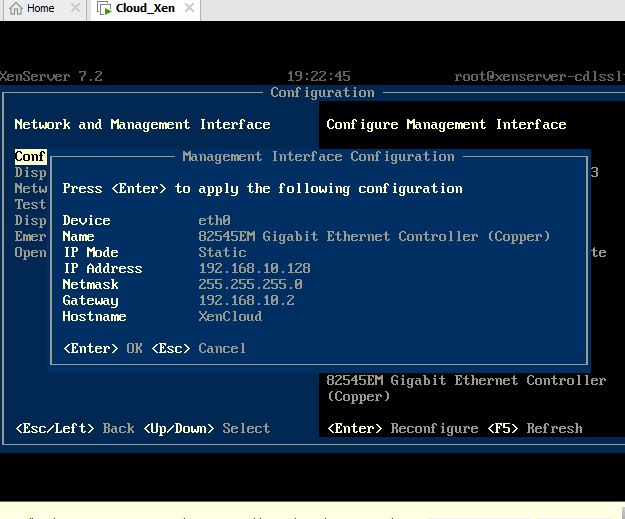
Task: Click the Configure Management Interface heading
Action: point(446,124)
